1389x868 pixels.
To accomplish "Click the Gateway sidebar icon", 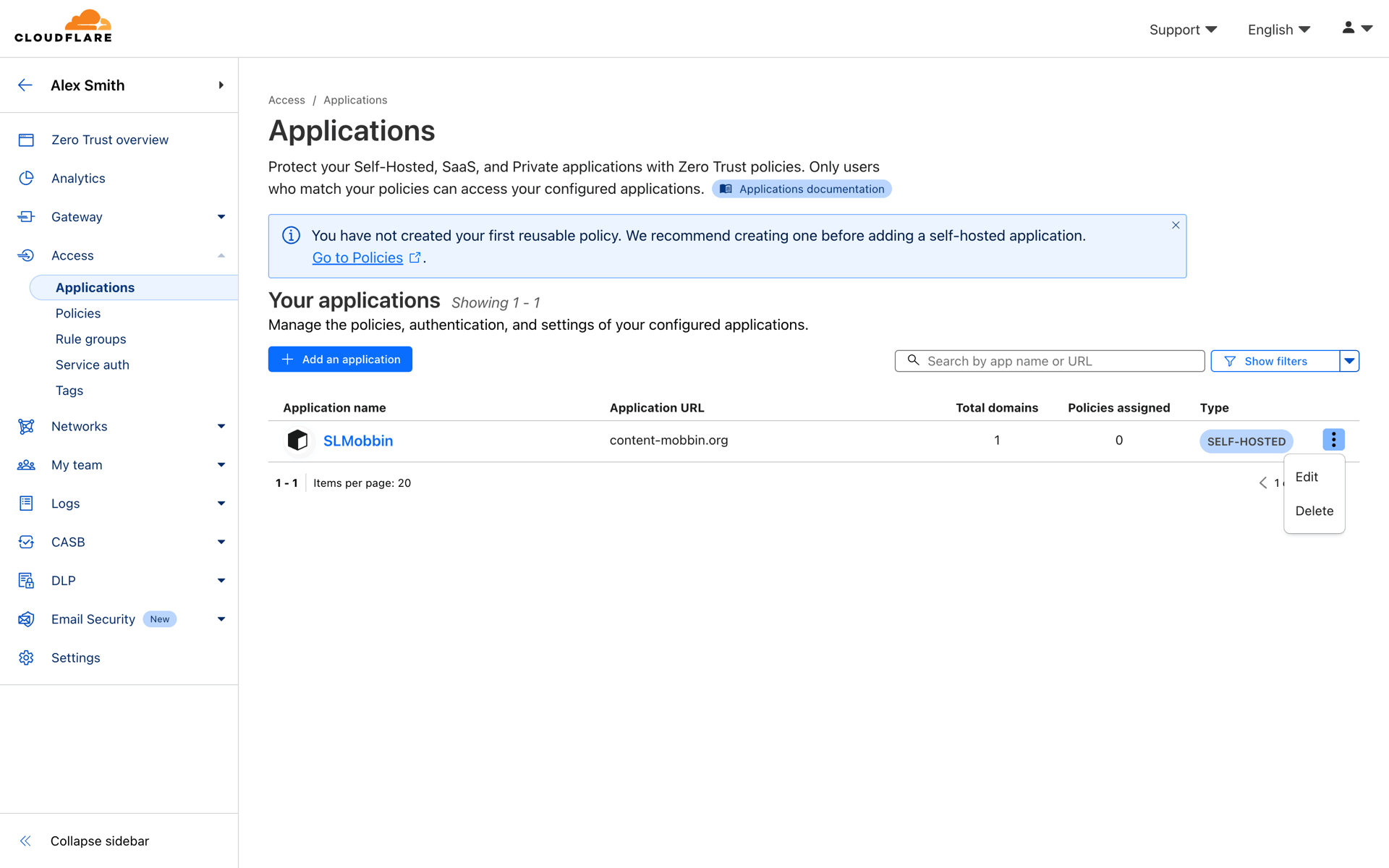I will (x=26, y=217).
